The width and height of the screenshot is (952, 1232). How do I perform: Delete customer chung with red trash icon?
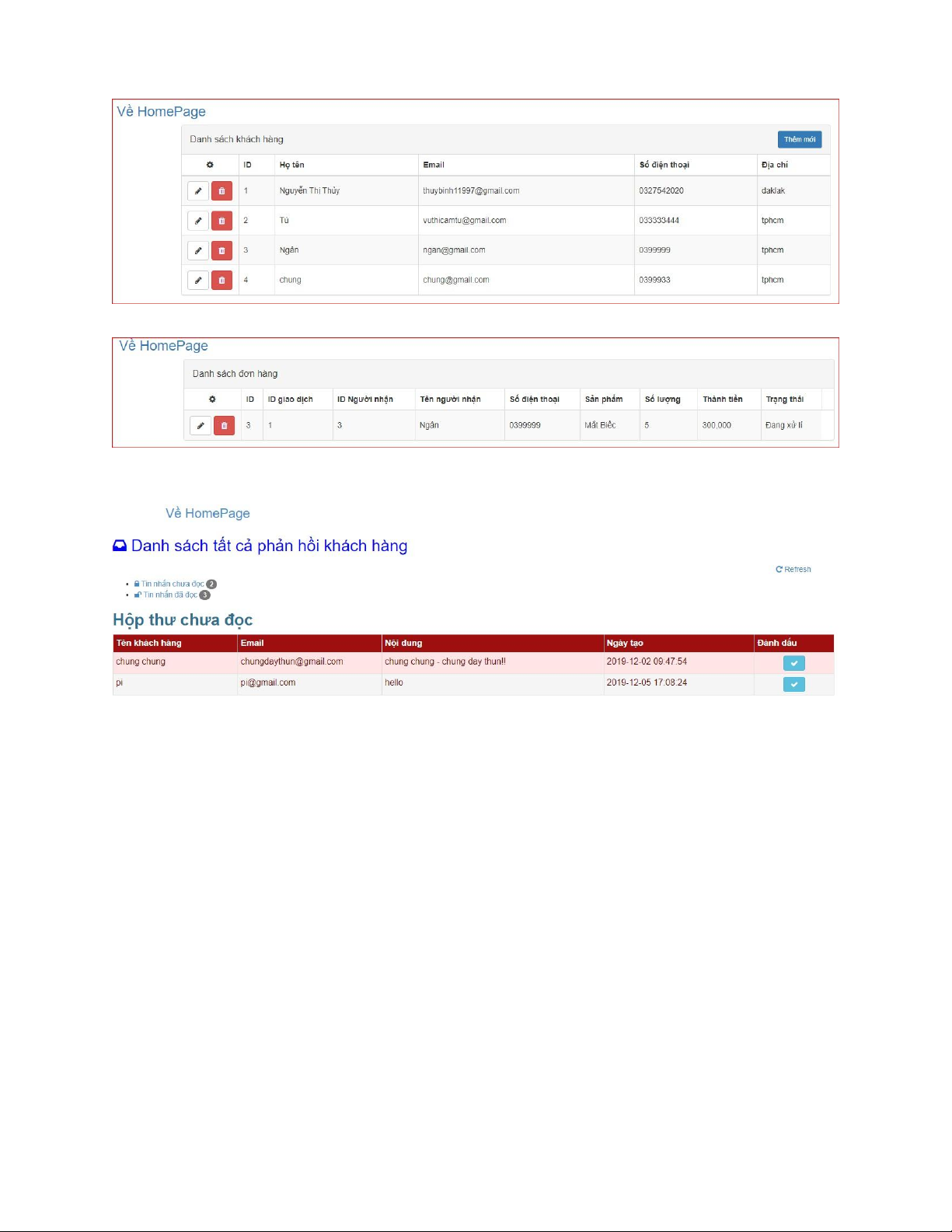[x=221, y=280]
